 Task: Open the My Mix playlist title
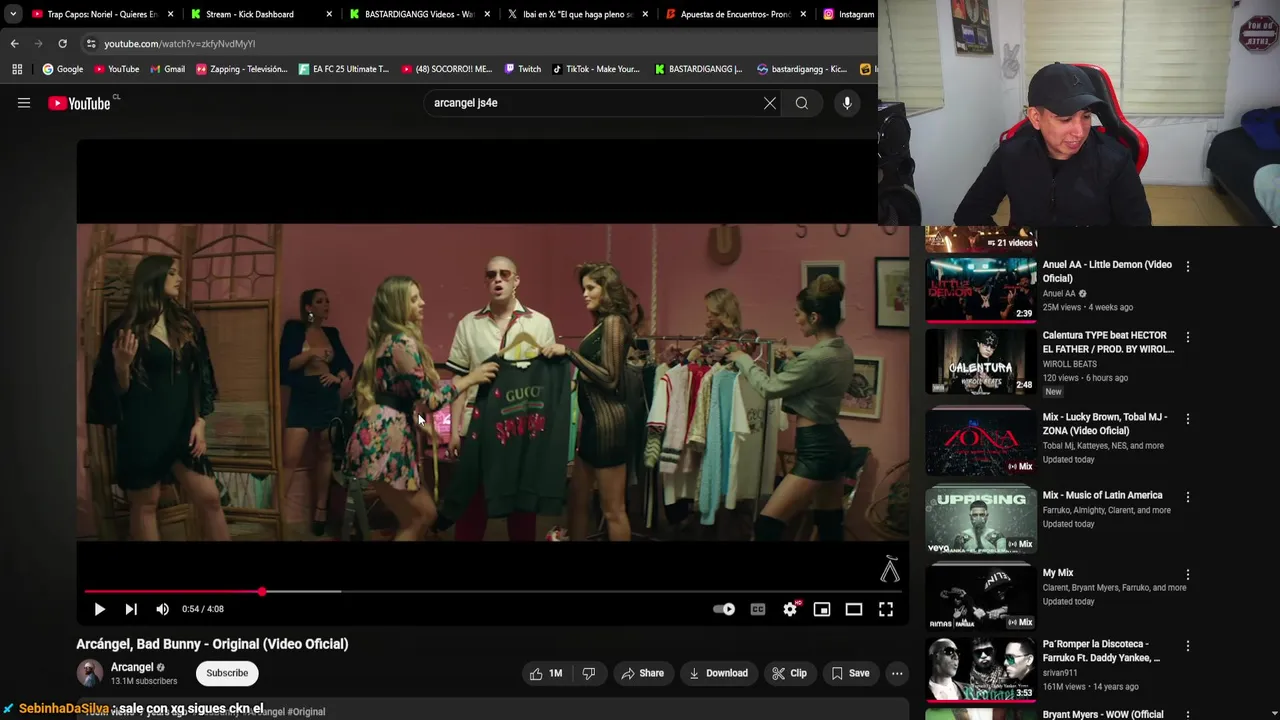pos(1058,573)
